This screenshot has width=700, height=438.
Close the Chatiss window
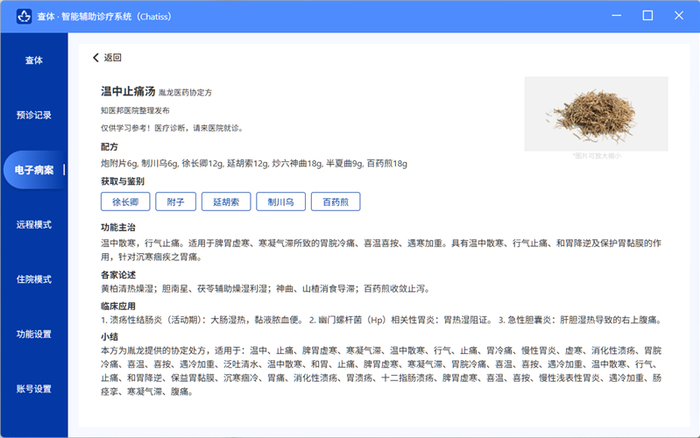(679, 16)
